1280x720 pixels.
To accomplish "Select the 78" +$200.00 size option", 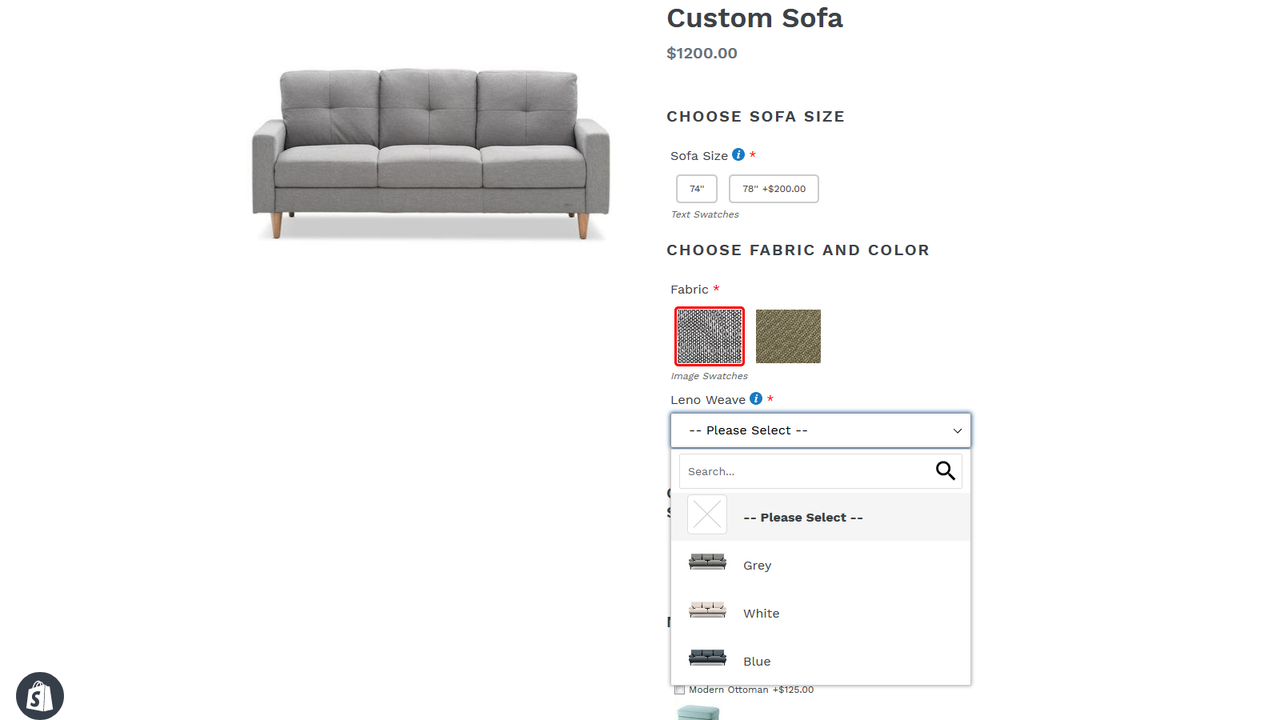I will 773,188.
